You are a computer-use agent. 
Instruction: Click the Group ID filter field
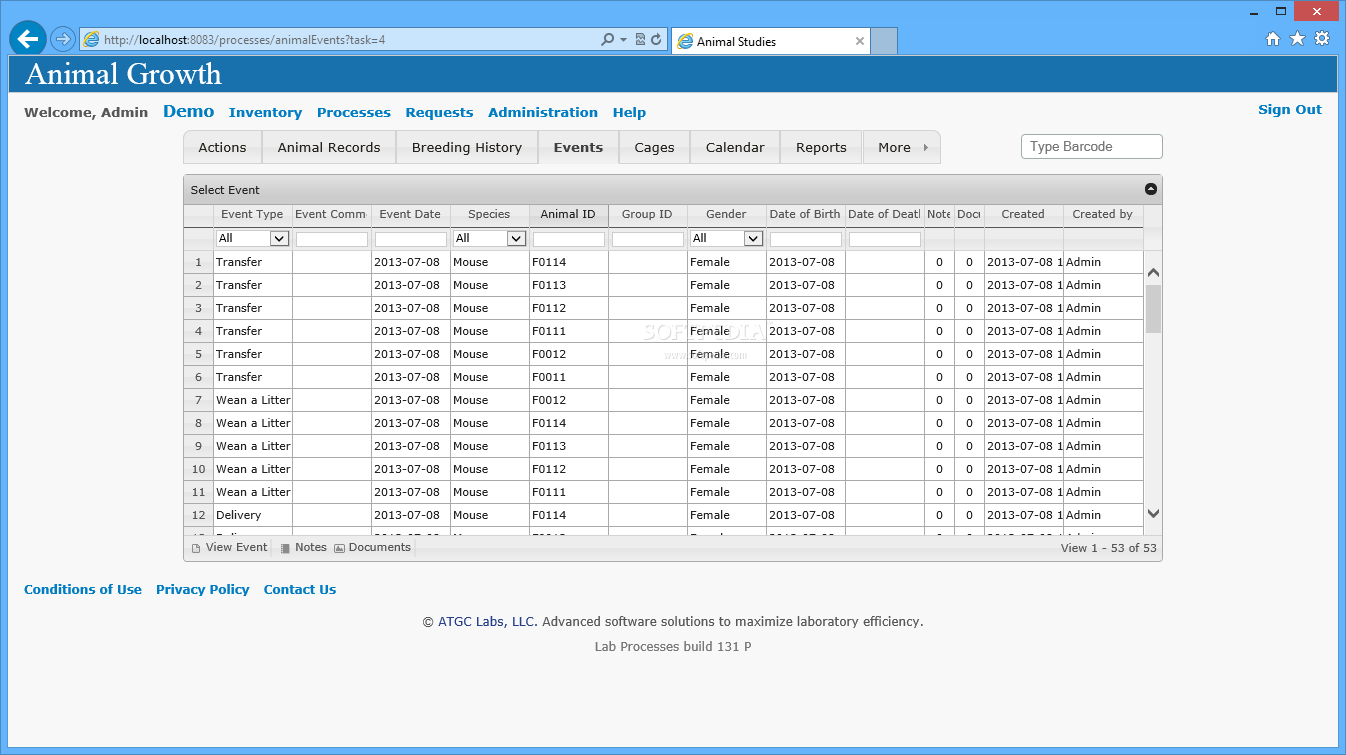(648, 239)
